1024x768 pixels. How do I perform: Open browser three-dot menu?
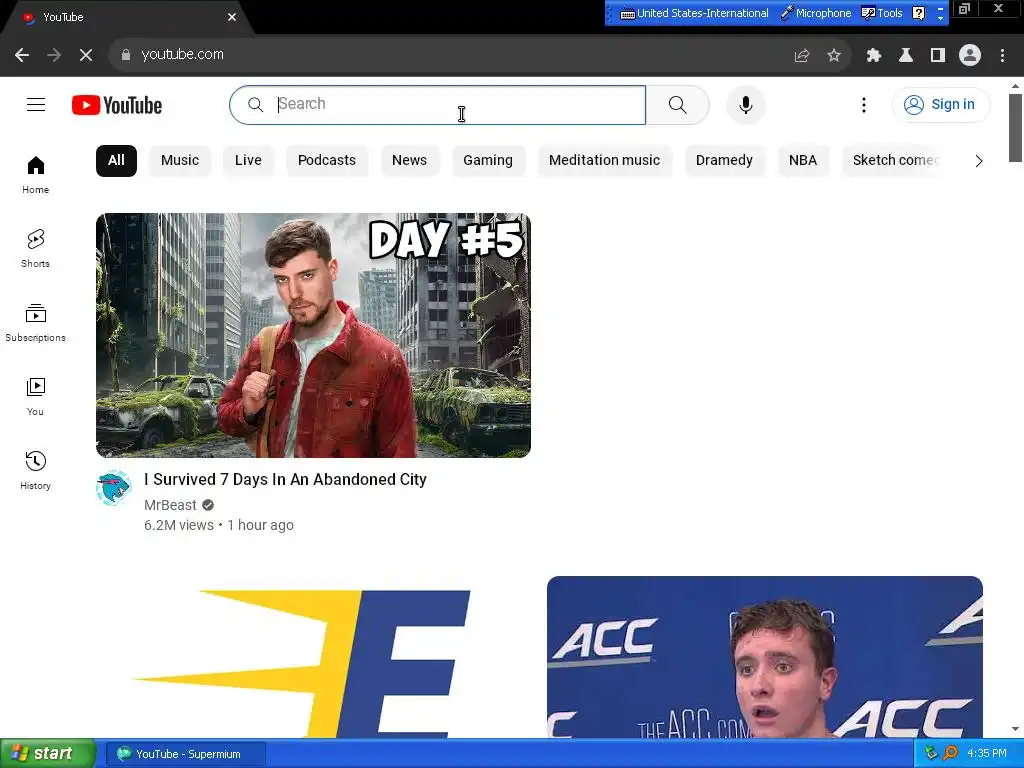pyautogui.click(x=1002, y=56)
